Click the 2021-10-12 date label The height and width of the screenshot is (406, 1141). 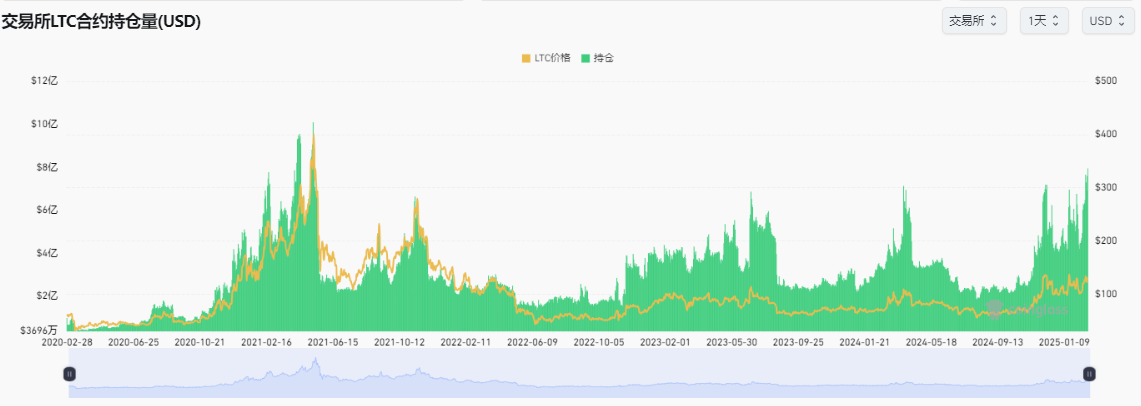pos(399,341)
